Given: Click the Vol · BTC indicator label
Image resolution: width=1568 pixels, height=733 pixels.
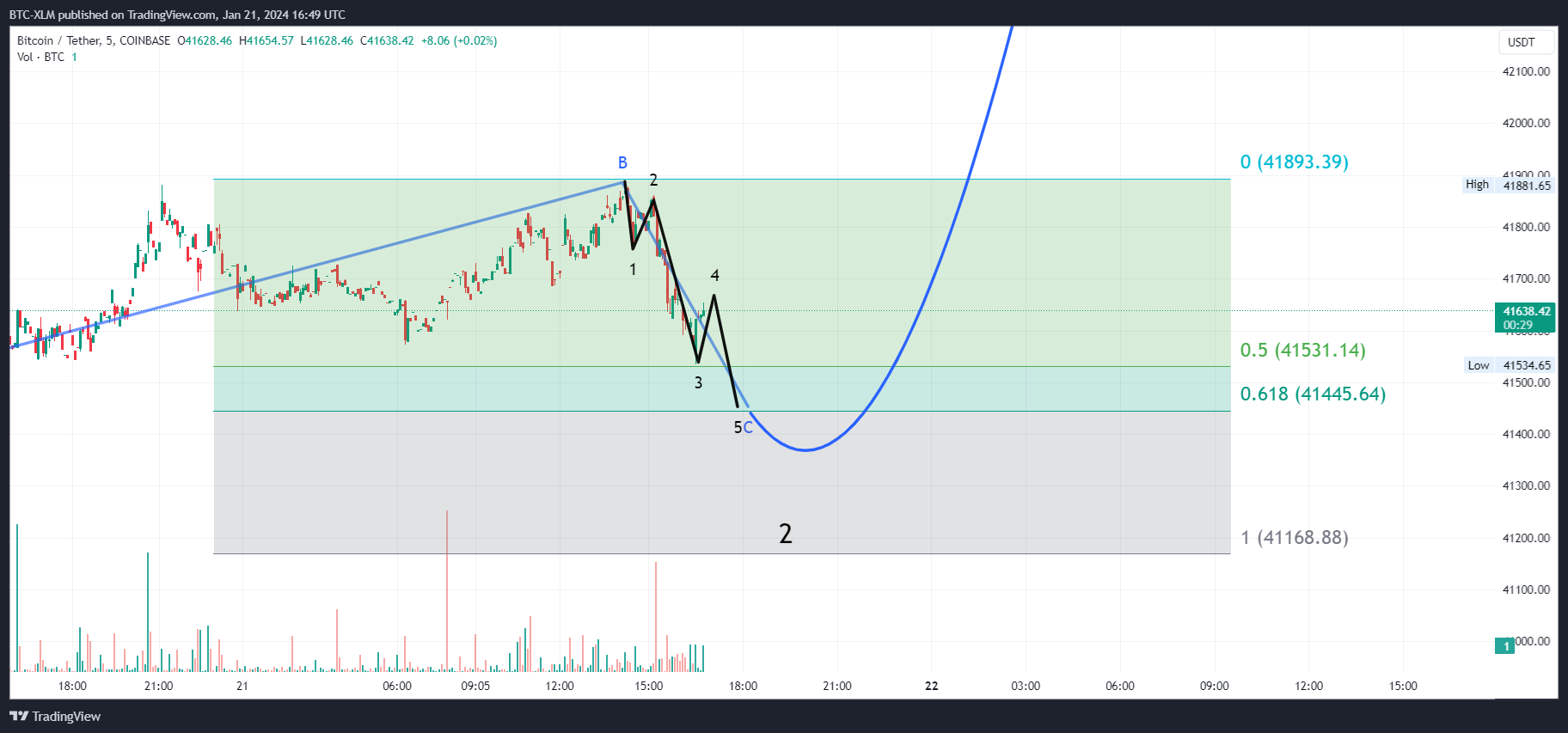Looking at the screenshot, I should [x=40, y=57].
